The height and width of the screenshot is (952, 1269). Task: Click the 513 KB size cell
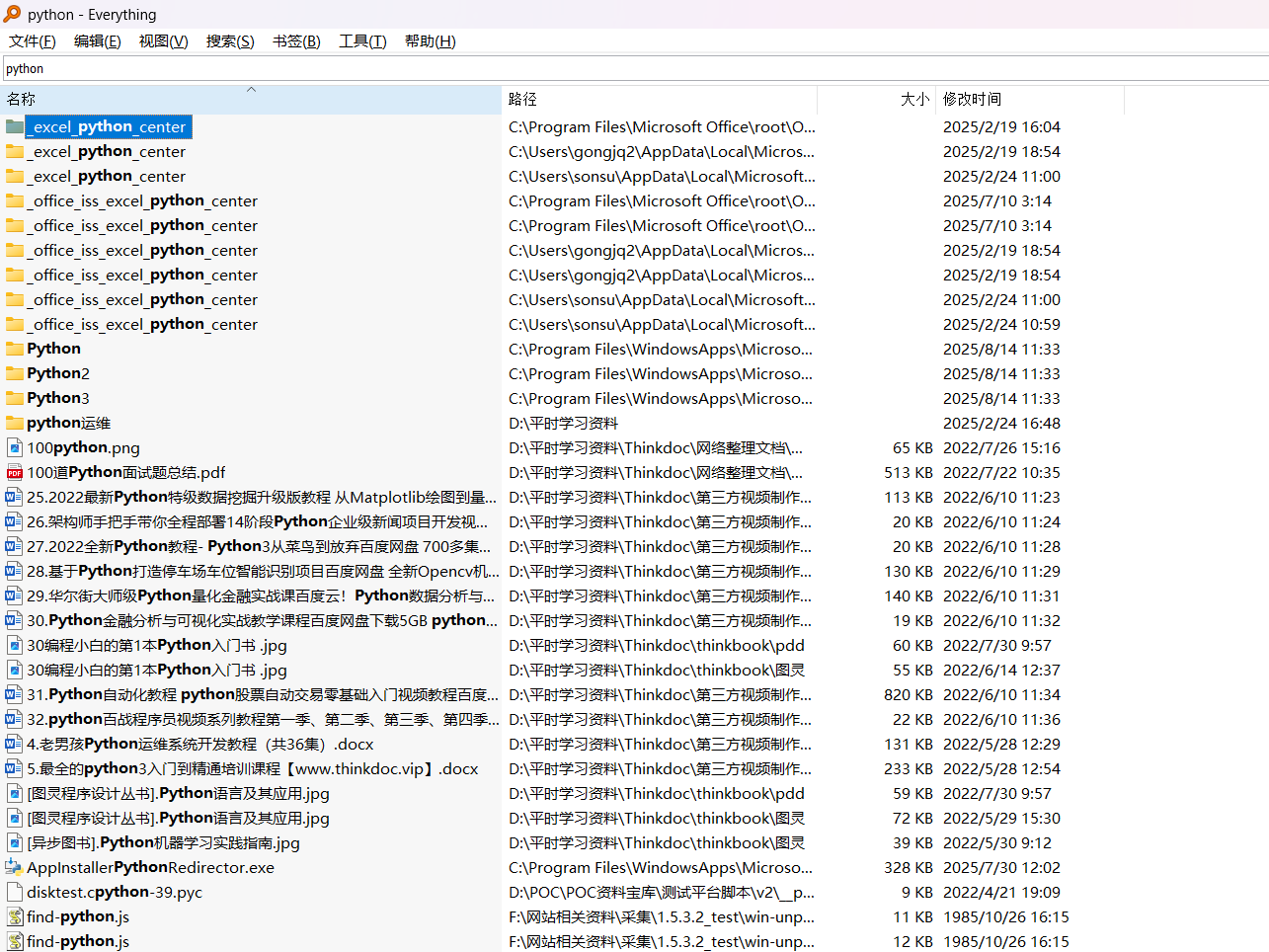(909, 472)
